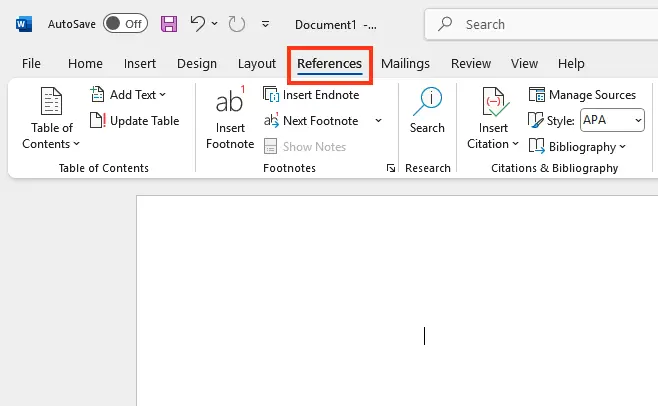Open the citation Style APA combo box
Screen dimensions: 658x406
pyautogui.click(x=612, y=121)
